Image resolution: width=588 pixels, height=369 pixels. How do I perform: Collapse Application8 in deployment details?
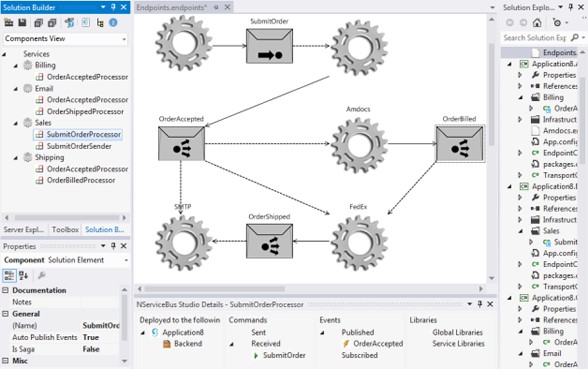(x=143, y=333)
